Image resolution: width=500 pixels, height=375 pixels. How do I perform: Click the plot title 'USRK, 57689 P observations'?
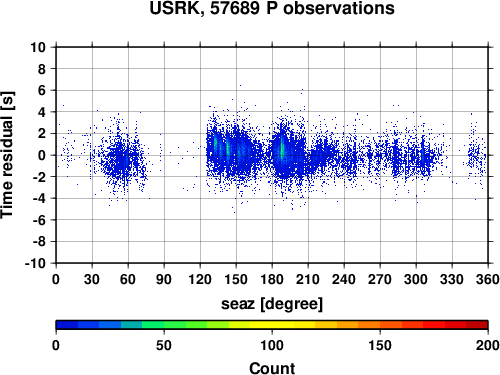272,8
